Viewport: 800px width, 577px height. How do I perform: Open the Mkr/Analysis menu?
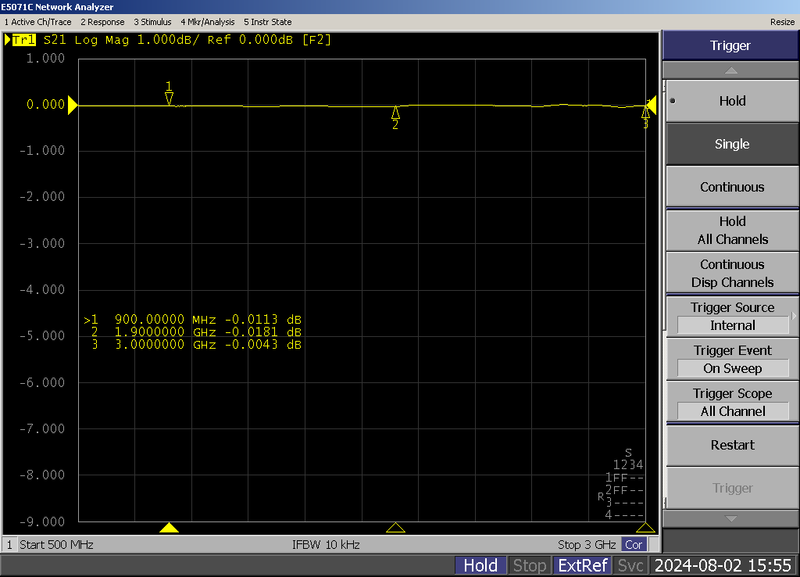pyautogui.click(x=208, y=21)
